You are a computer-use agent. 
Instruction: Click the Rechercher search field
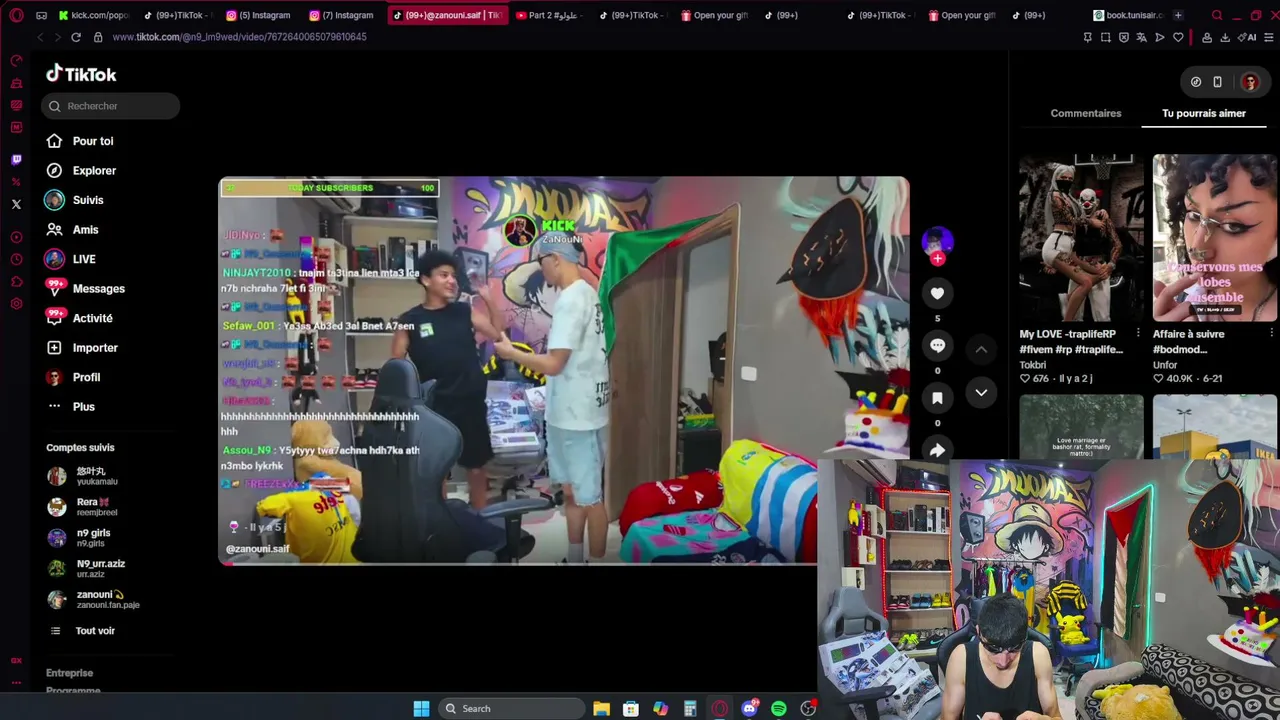pos(111,106)
